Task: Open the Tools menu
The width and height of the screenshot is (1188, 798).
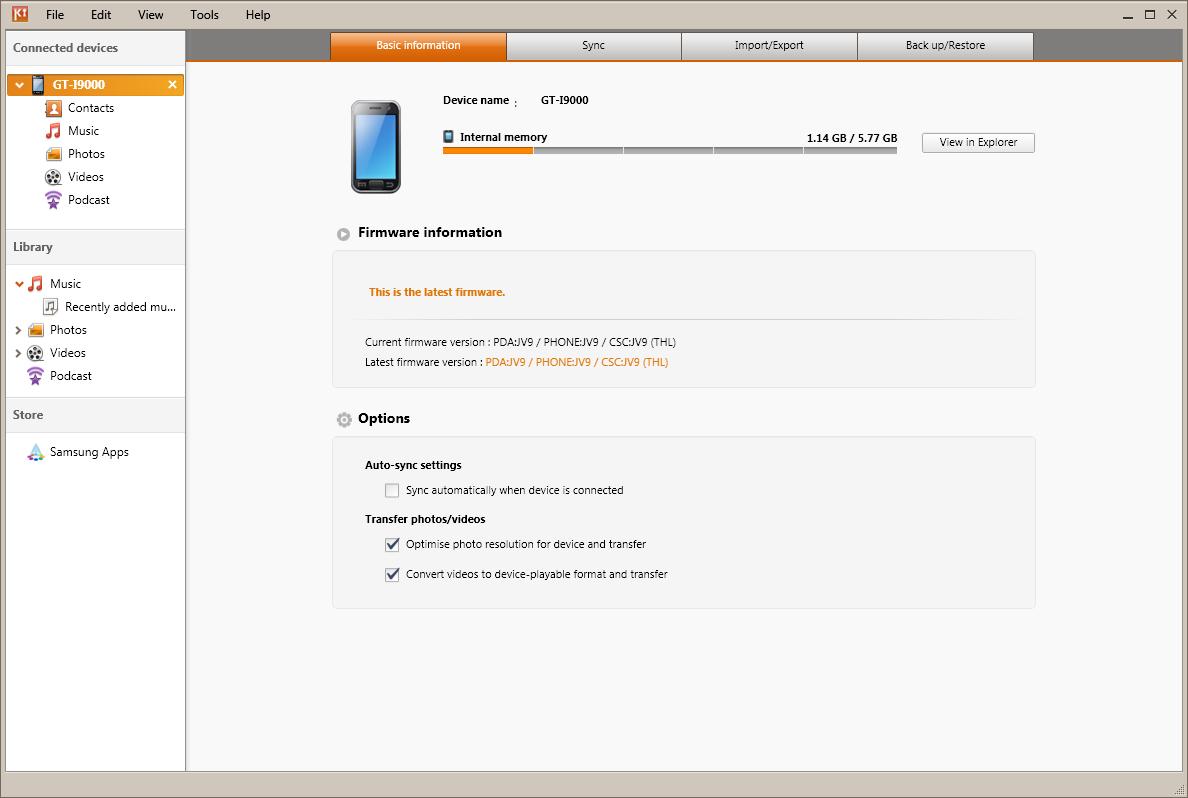Action: [x=204, y=14]
